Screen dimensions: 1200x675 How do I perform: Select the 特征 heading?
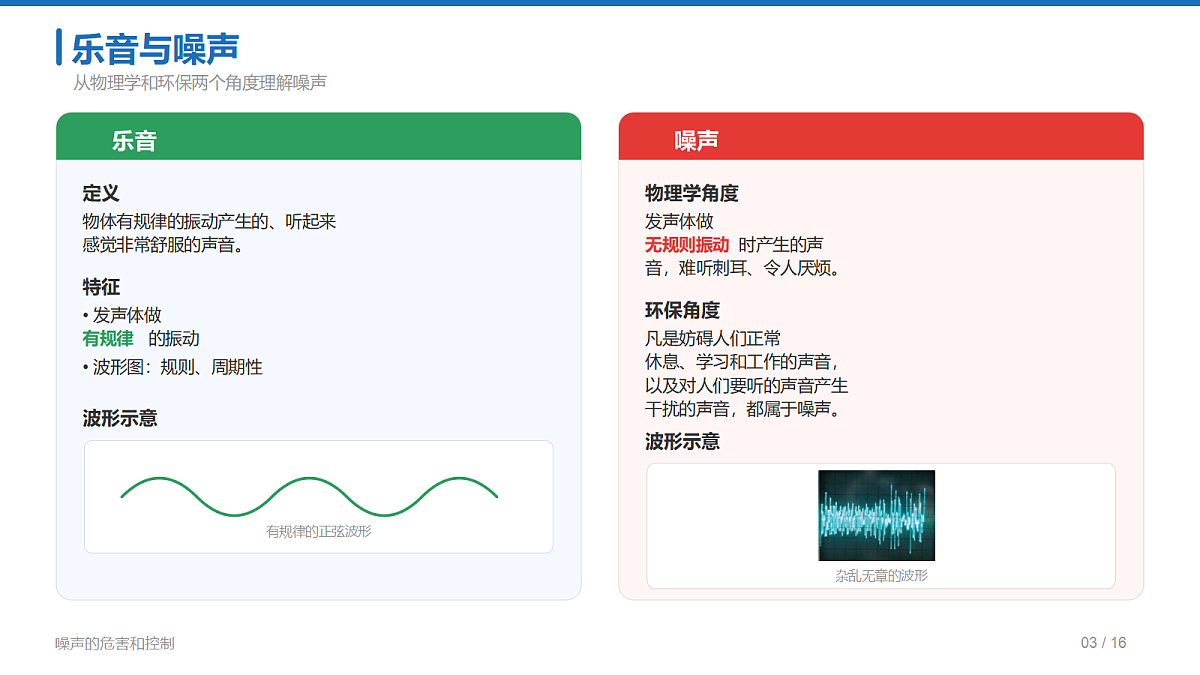(x=101, y=287)
